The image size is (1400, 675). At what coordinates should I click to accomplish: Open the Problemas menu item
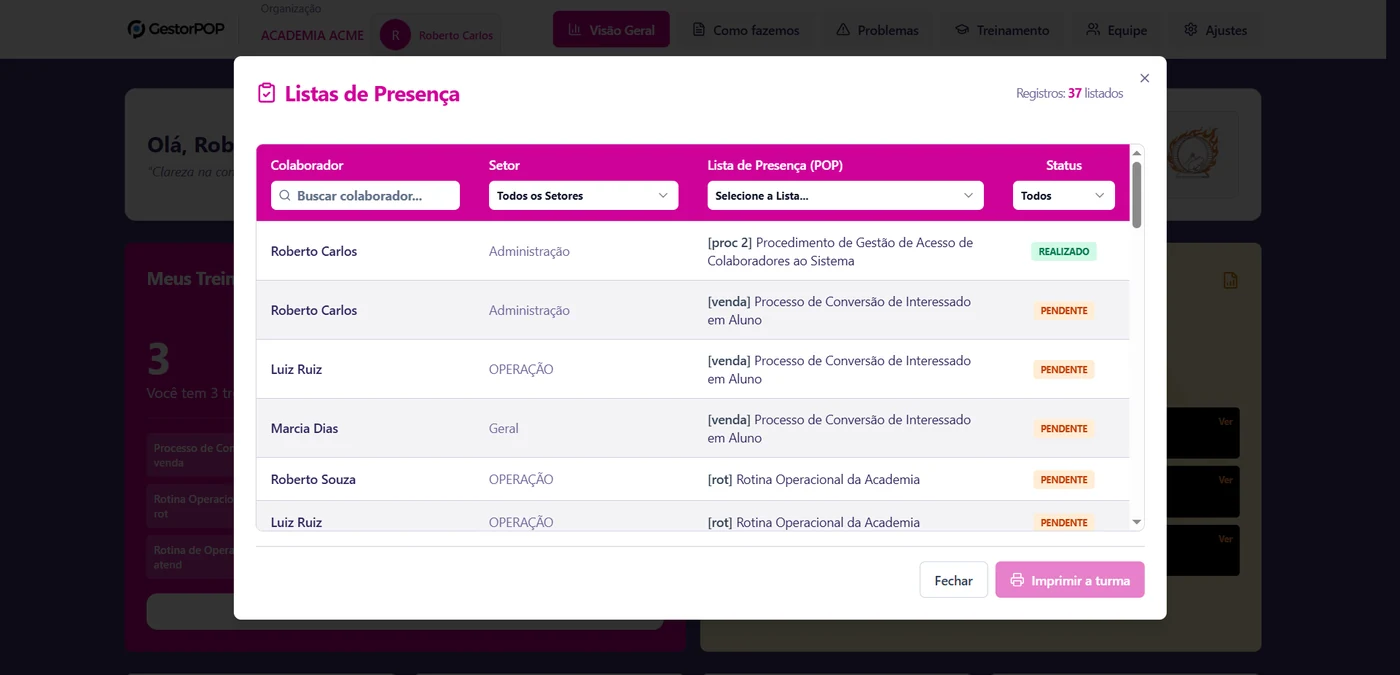[876, 30]
